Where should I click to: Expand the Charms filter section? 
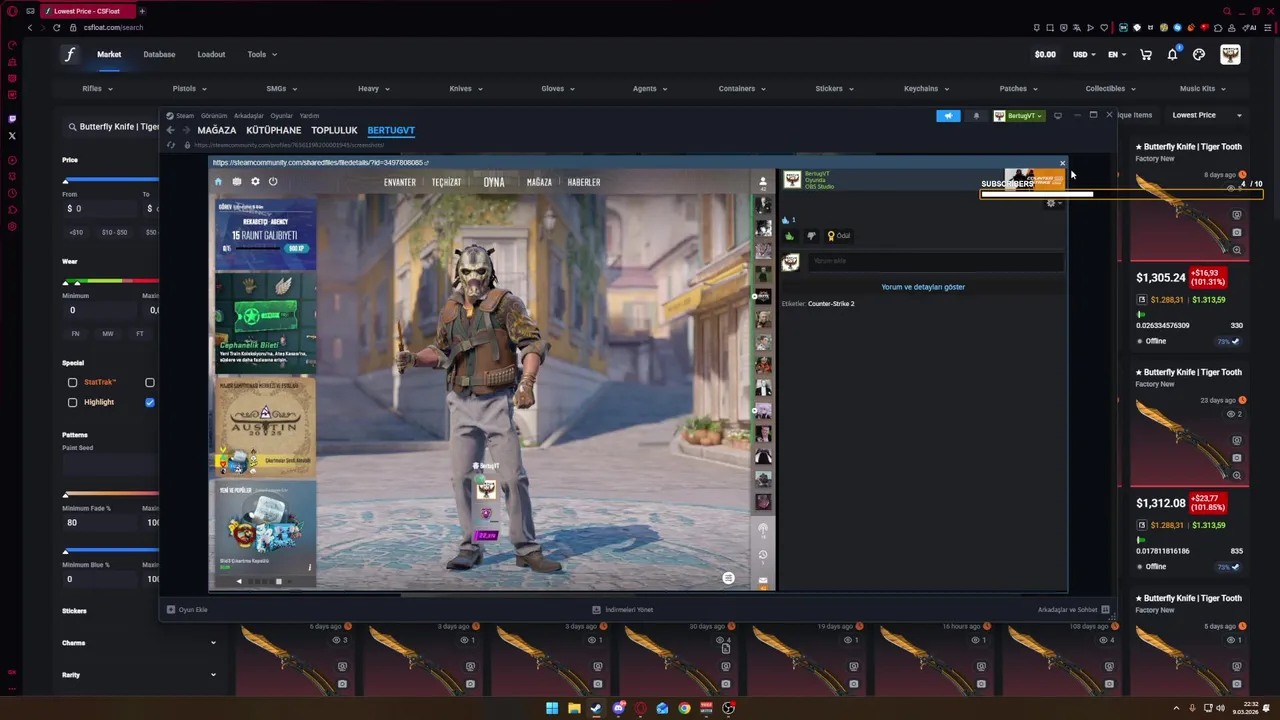[x=139, y=643]
